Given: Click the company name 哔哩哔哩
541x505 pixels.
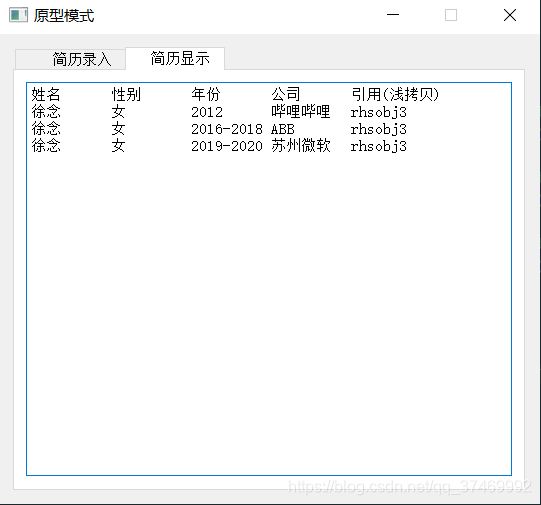Looking at the screenshot, I should click(301, 111).
